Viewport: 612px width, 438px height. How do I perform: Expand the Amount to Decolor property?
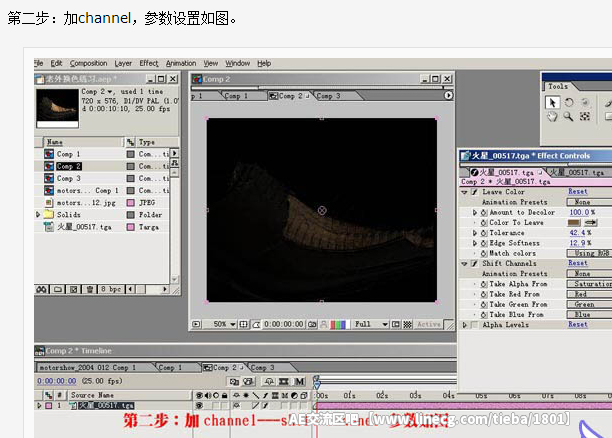(475, 212)
